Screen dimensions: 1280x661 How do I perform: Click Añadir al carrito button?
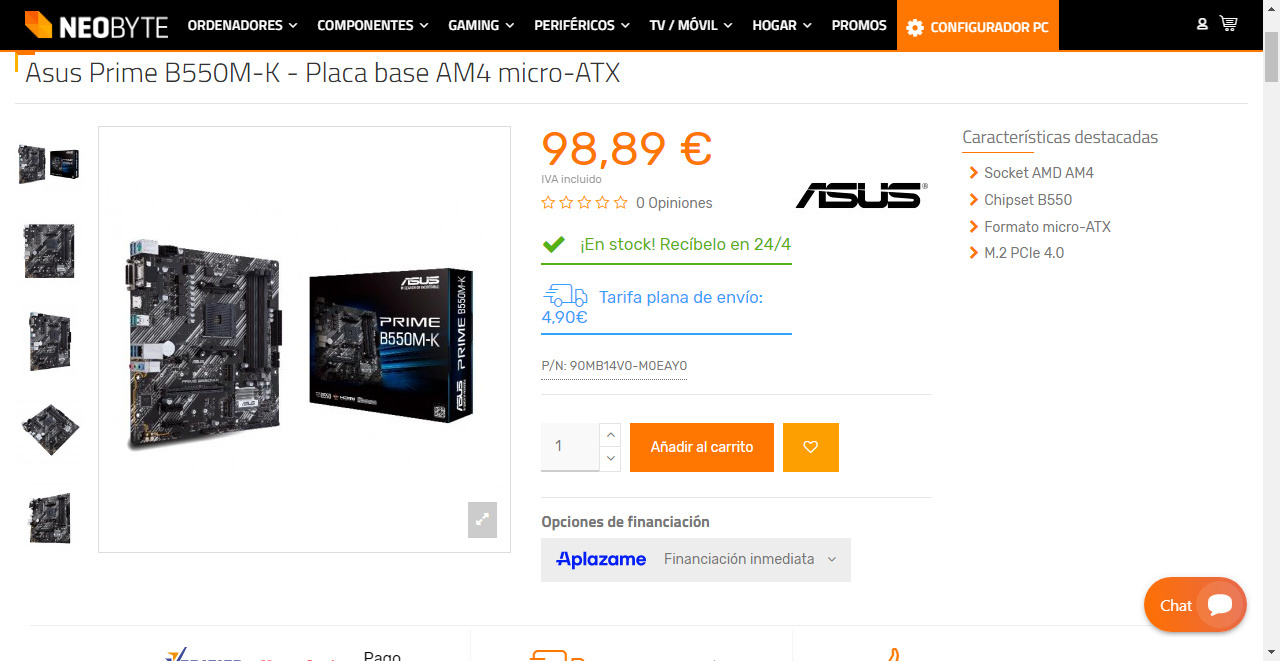pyautogui.click(x=702, y=447)
